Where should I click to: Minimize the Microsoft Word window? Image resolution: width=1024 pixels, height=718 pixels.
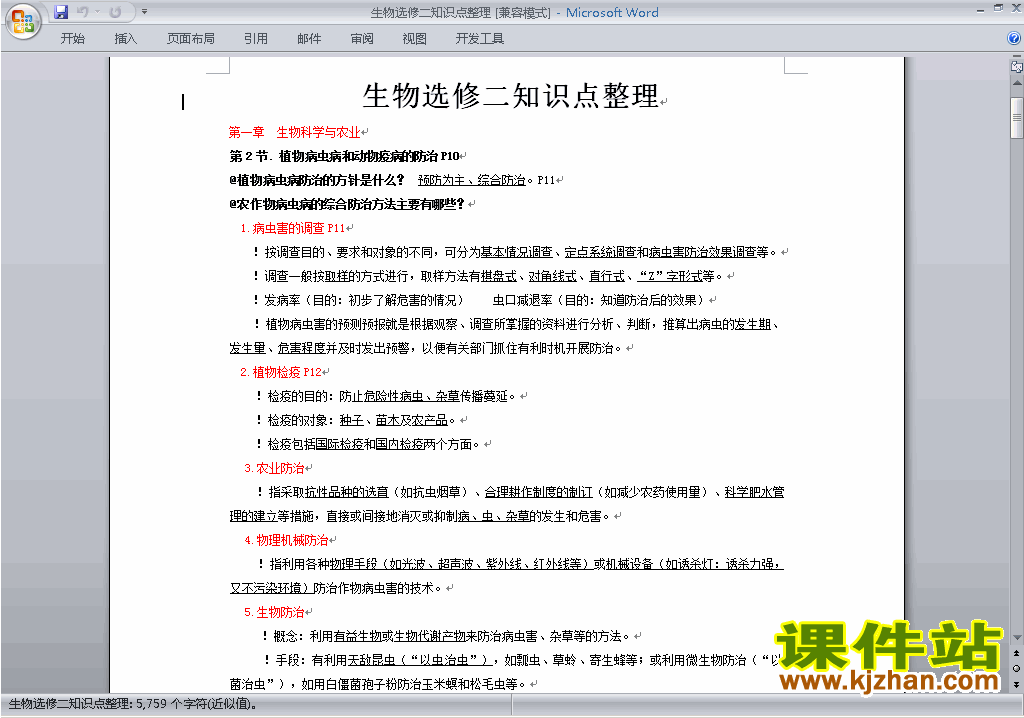[x=980, y=9]
